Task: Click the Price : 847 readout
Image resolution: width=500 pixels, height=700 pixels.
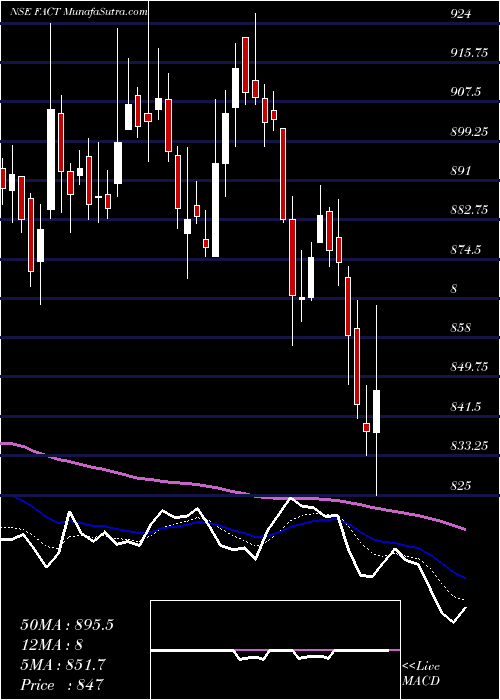Action: tap(62, 685)
